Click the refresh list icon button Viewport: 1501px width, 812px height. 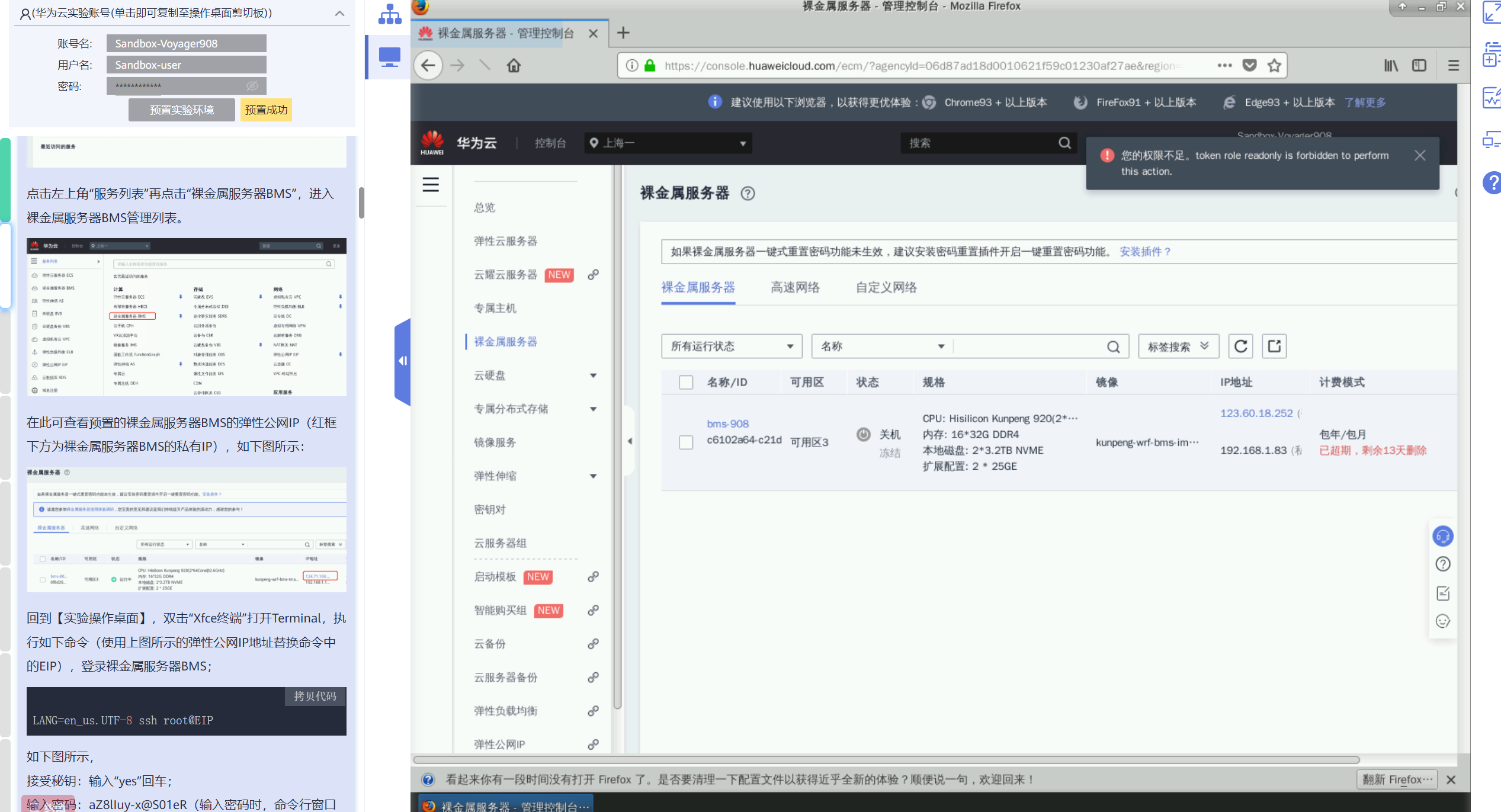1241,346
